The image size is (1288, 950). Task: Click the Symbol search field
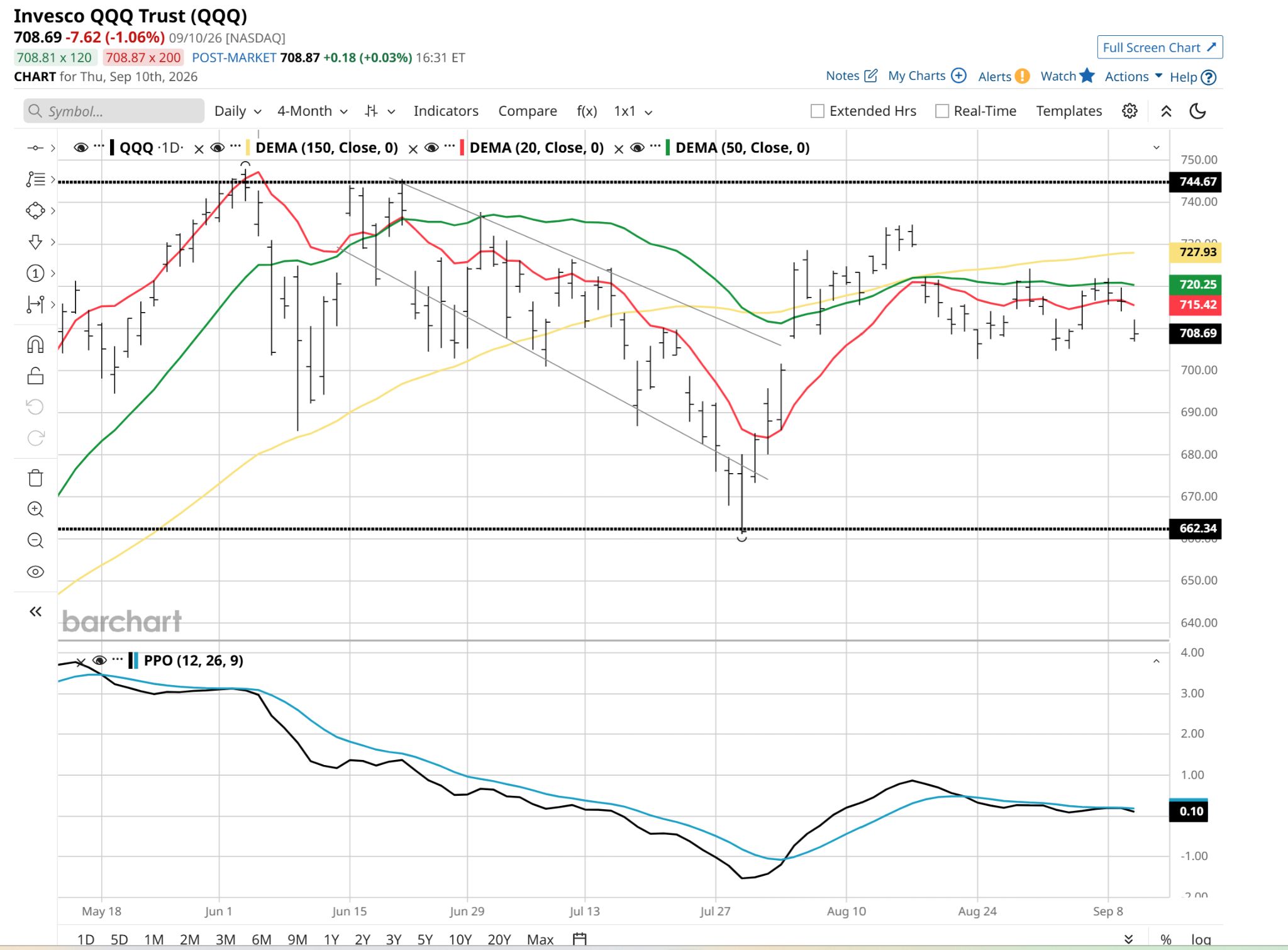click(x=114, y=111)
